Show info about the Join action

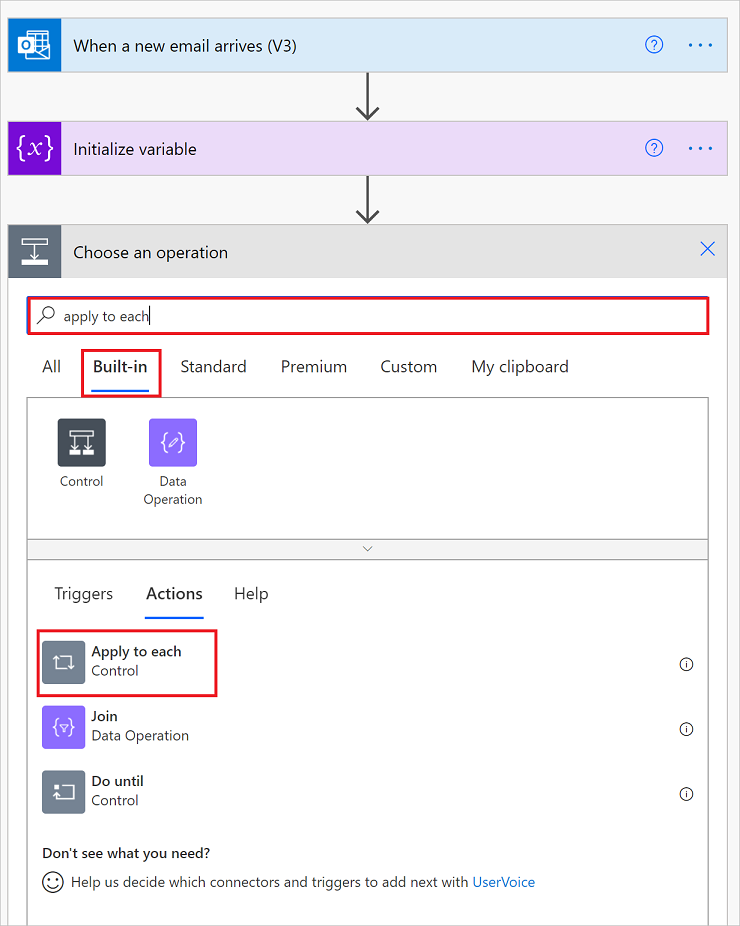point(686,729)
